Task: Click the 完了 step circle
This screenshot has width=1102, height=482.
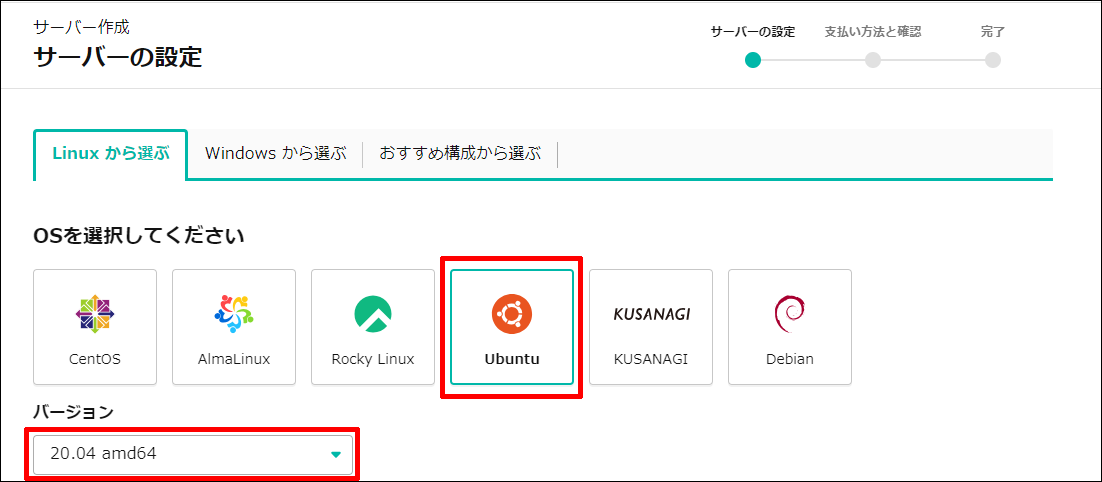Action: pyautogui.click(x=993, y=60)
